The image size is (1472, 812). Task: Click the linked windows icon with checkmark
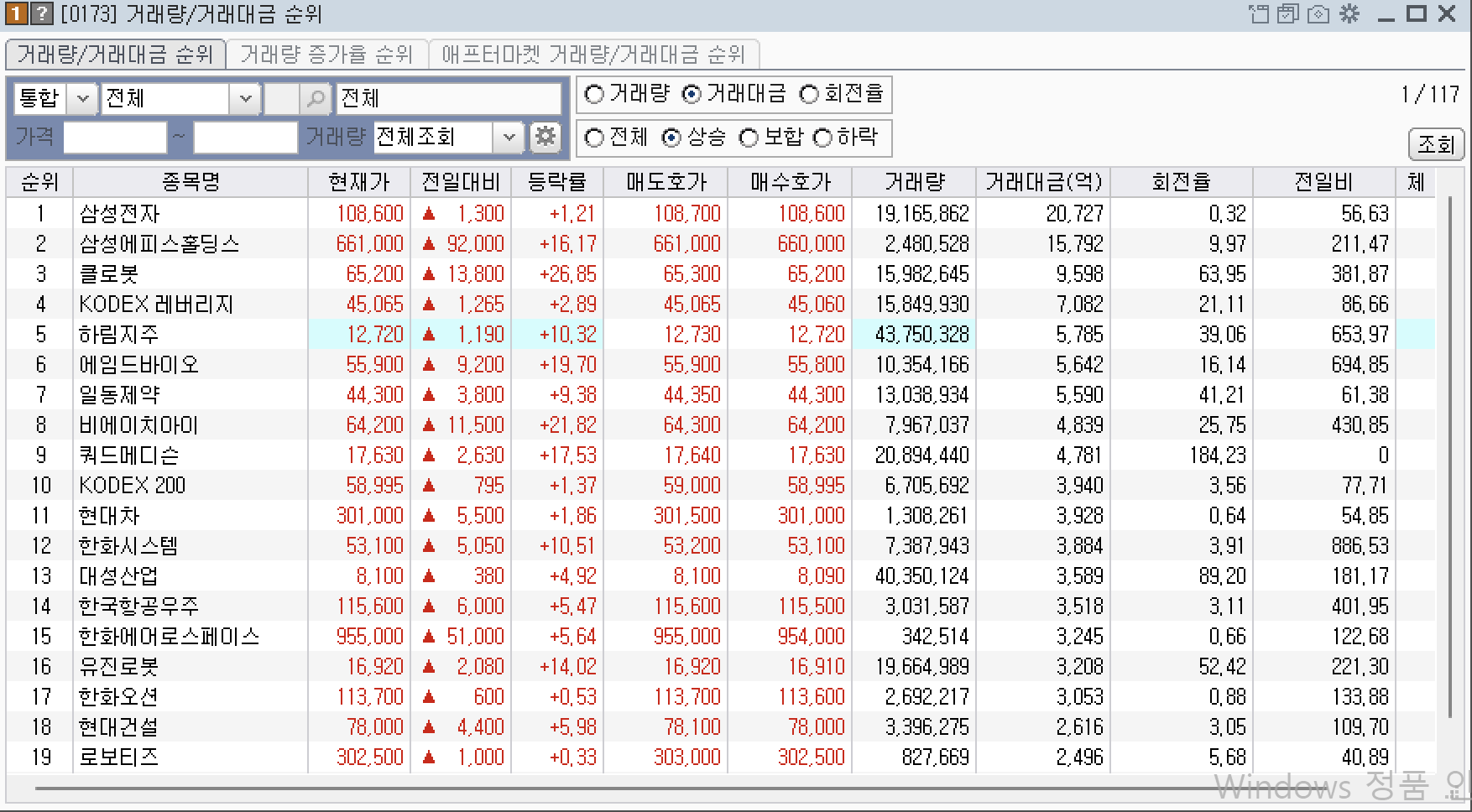[x=1288, y=14]
